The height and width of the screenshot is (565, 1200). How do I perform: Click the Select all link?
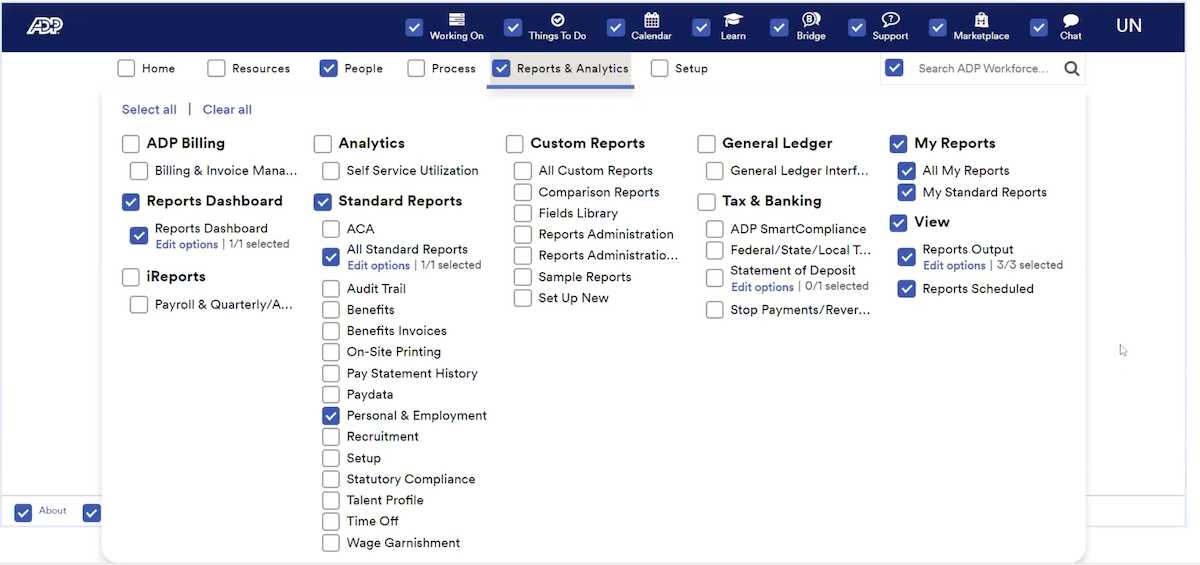point(149,110)
